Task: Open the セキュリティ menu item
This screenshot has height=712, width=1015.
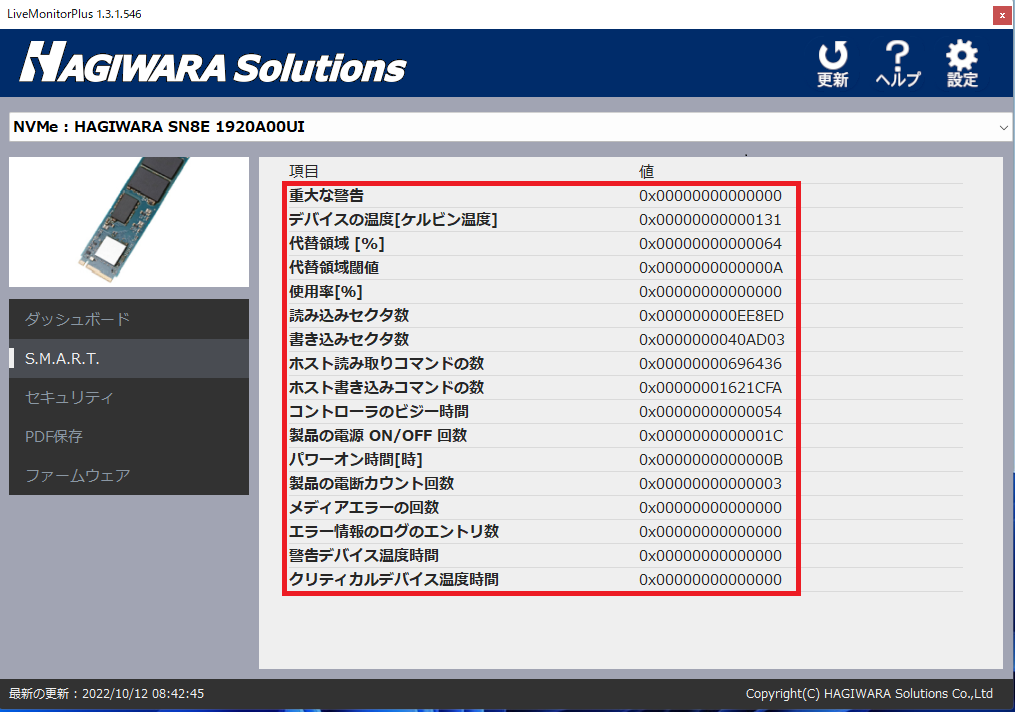Action: coord(129,397)
